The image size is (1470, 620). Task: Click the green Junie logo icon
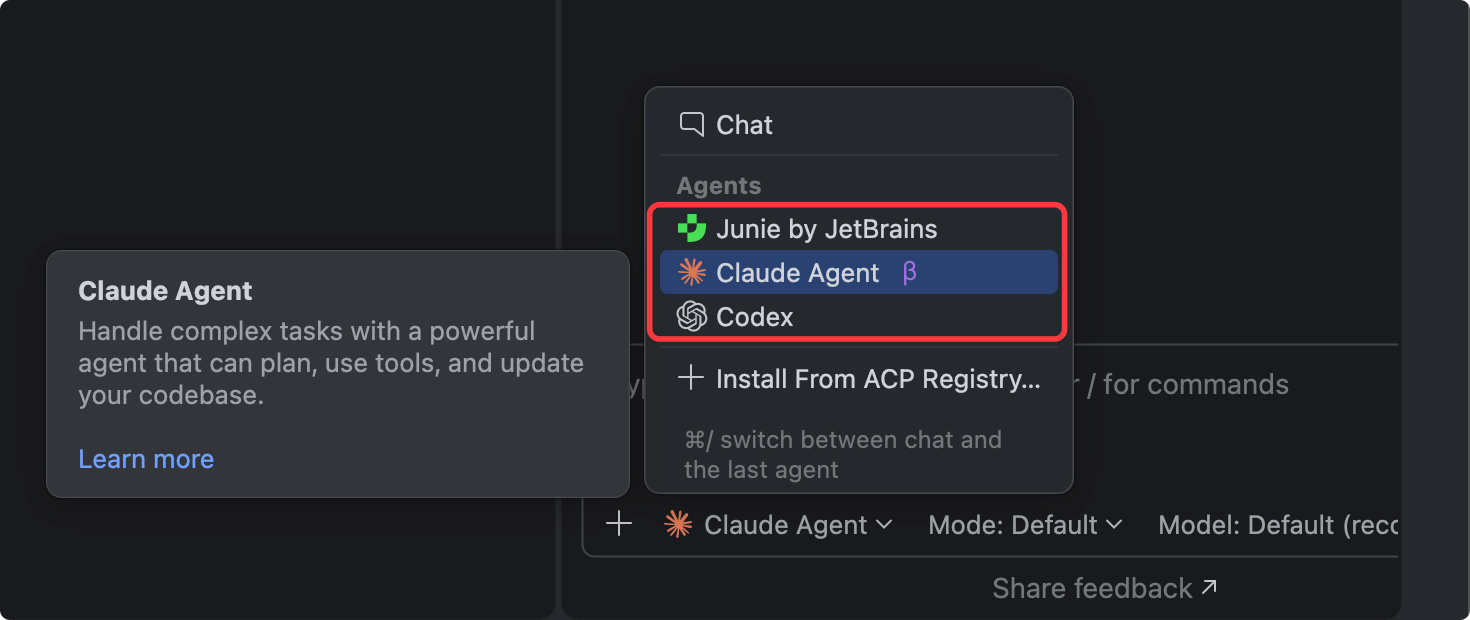(x=691, y=229)
